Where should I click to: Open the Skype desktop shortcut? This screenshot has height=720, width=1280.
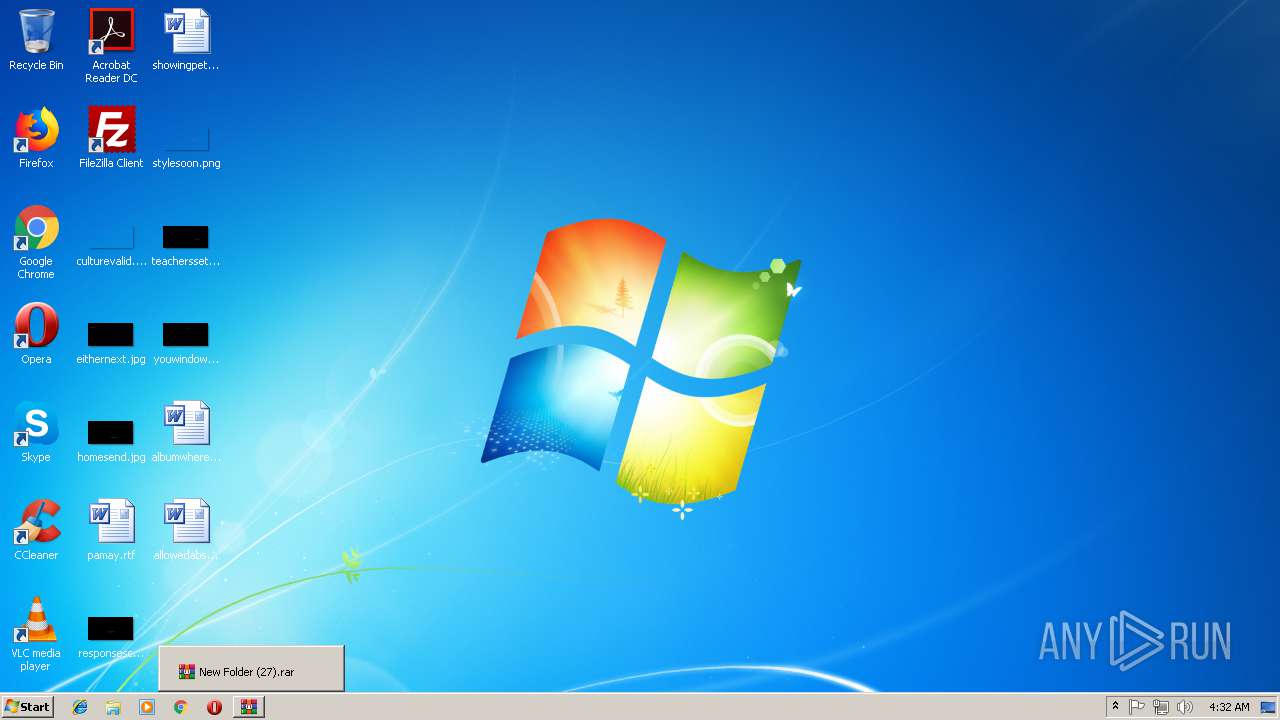pyautogui.click(x=36, y=432)
